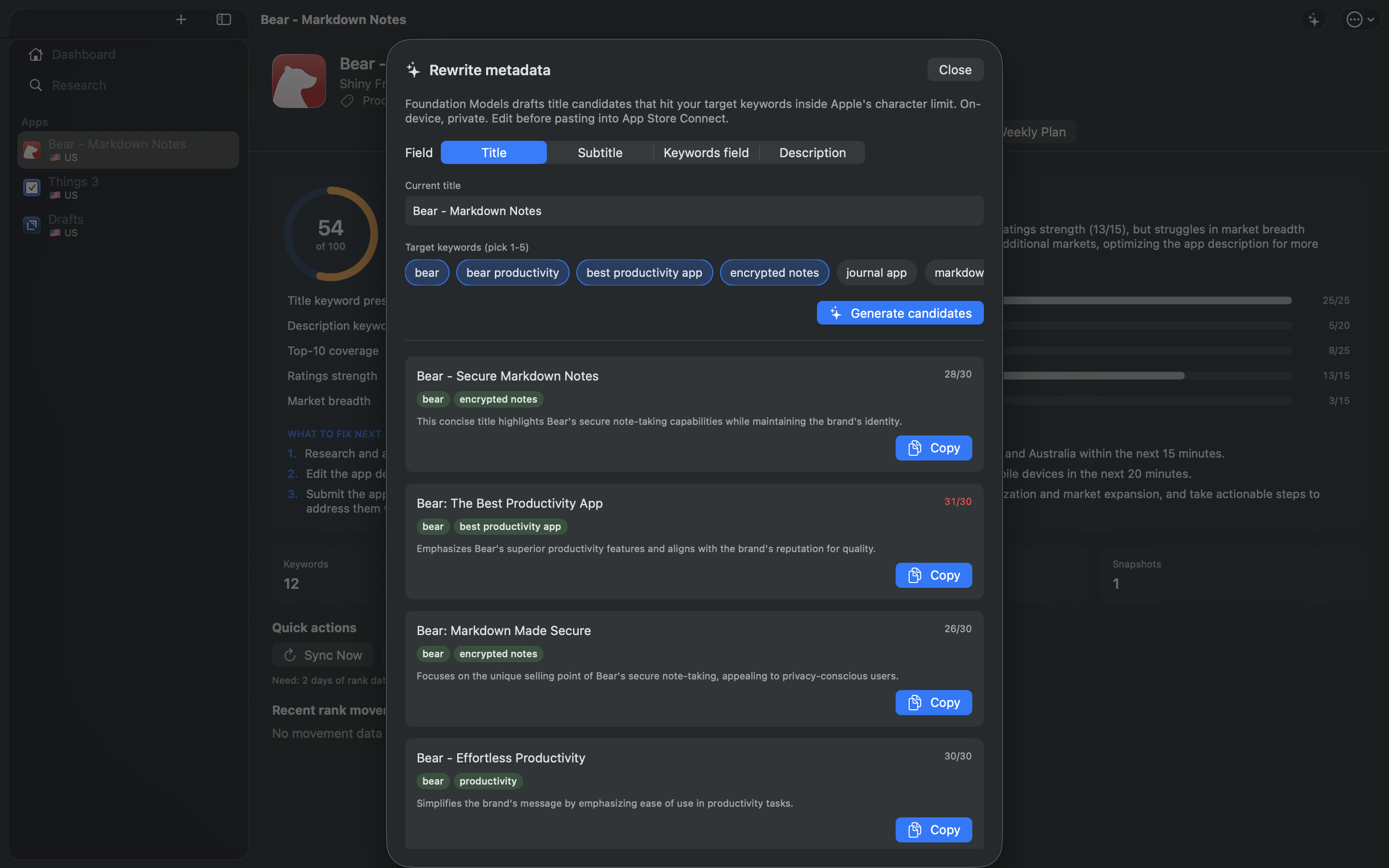Screen dimensions: 1389x868
Task: Click the plus icon to add app
Action: click(181, 19)
